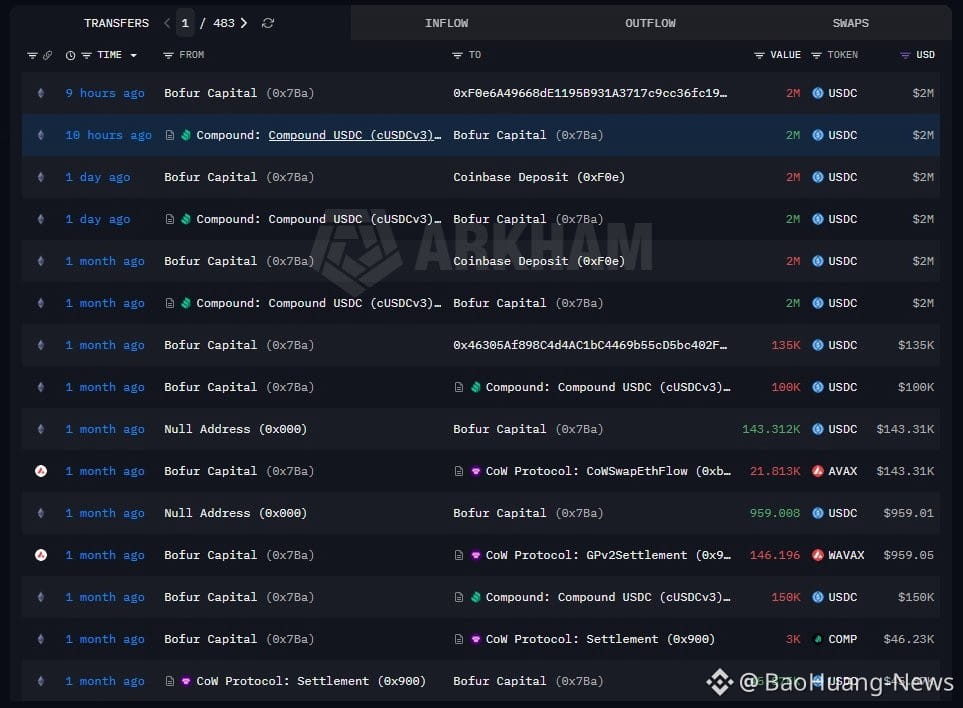Switch to the OUTFLOW tab
This screenshot has height=708, width=963.
[650, 23]
